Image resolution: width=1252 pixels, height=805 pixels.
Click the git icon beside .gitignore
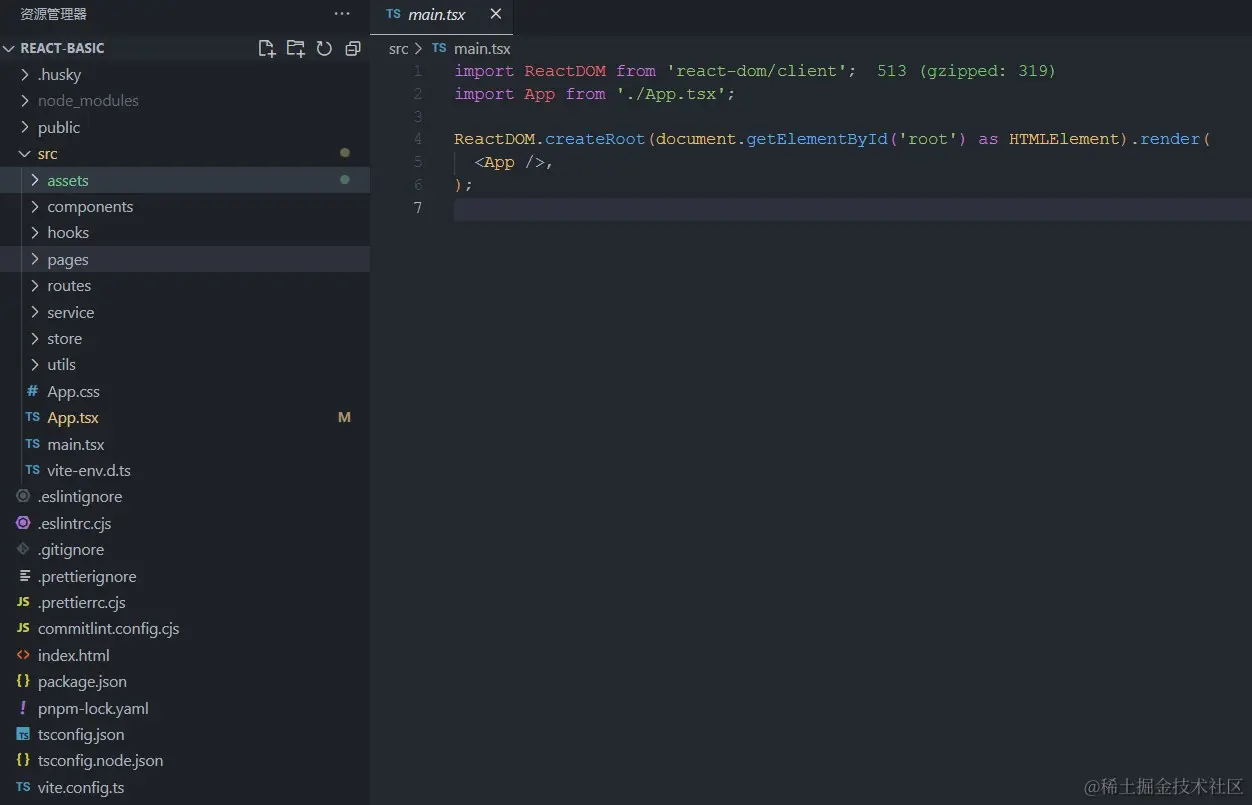click(23, 549)
